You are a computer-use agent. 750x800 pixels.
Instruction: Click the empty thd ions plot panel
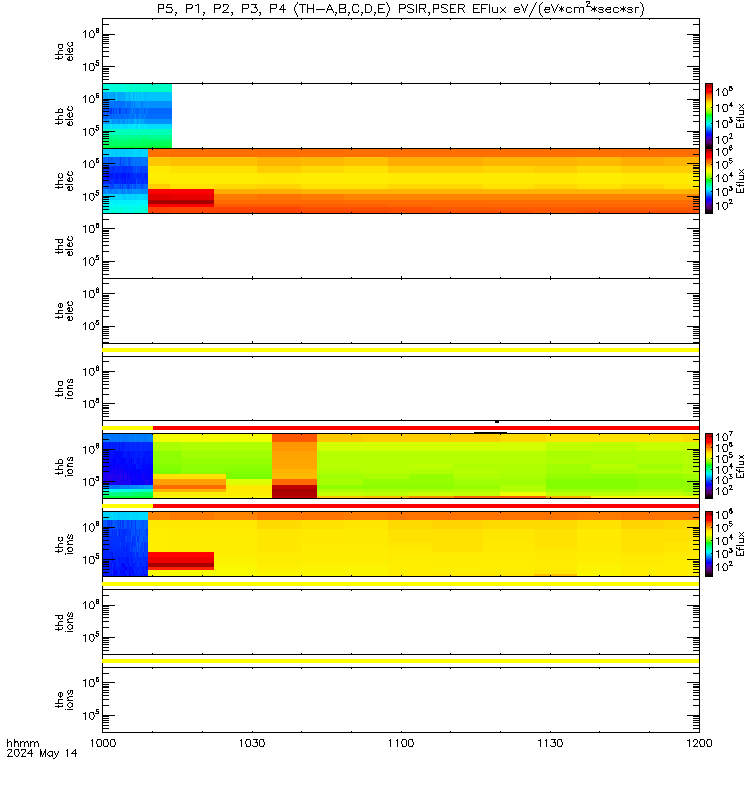(x=401, y=622)
